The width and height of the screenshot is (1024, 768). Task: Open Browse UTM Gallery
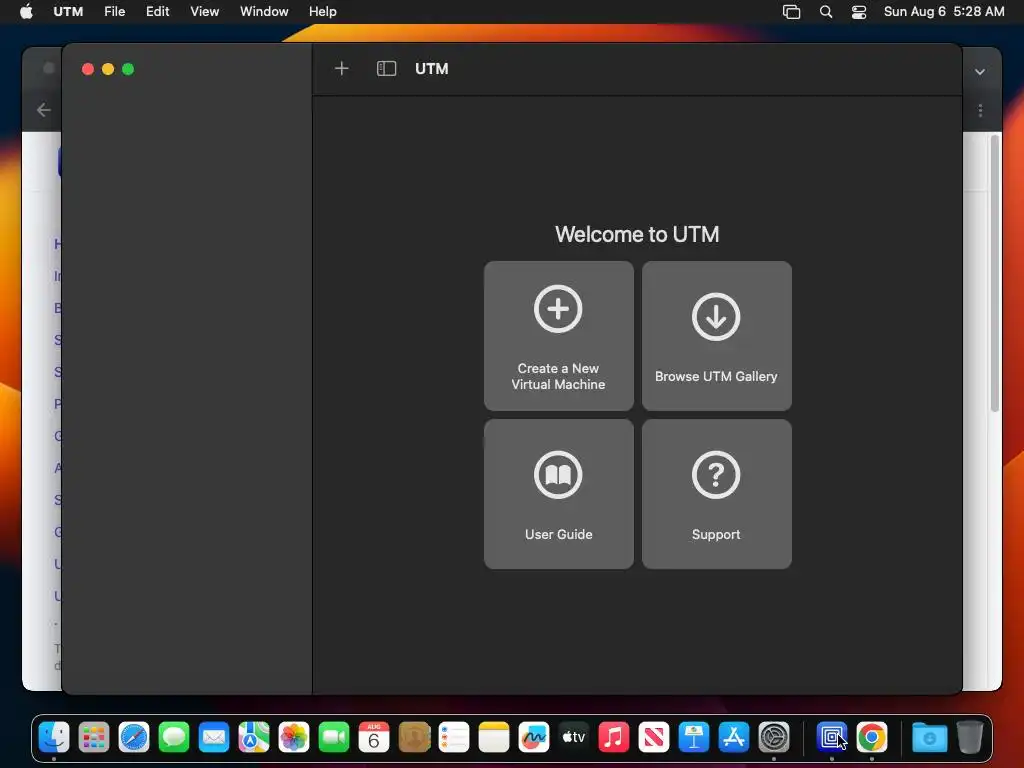716,336
